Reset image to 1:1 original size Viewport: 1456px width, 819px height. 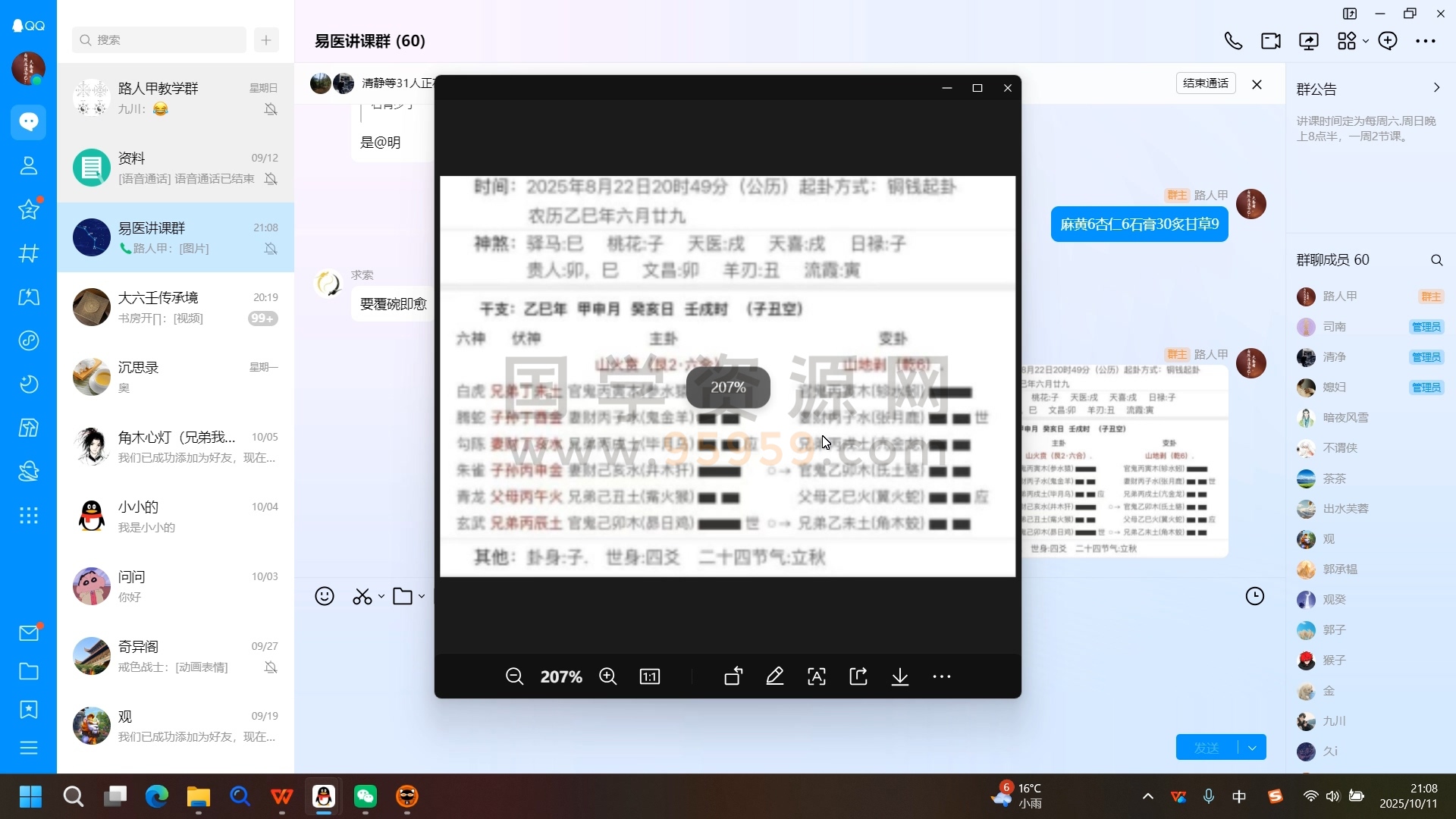click(650, 676)
